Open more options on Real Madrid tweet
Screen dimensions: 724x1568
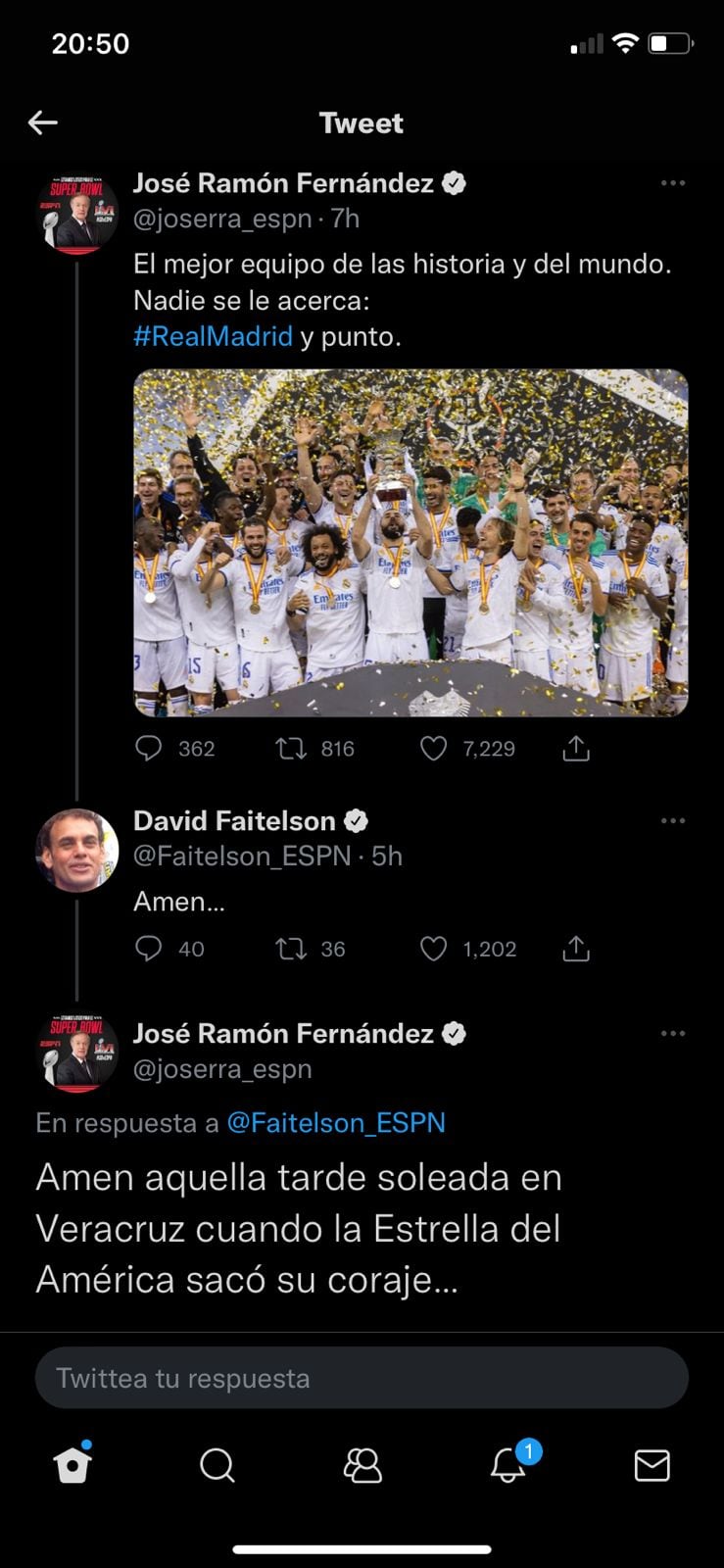[673, 183]
